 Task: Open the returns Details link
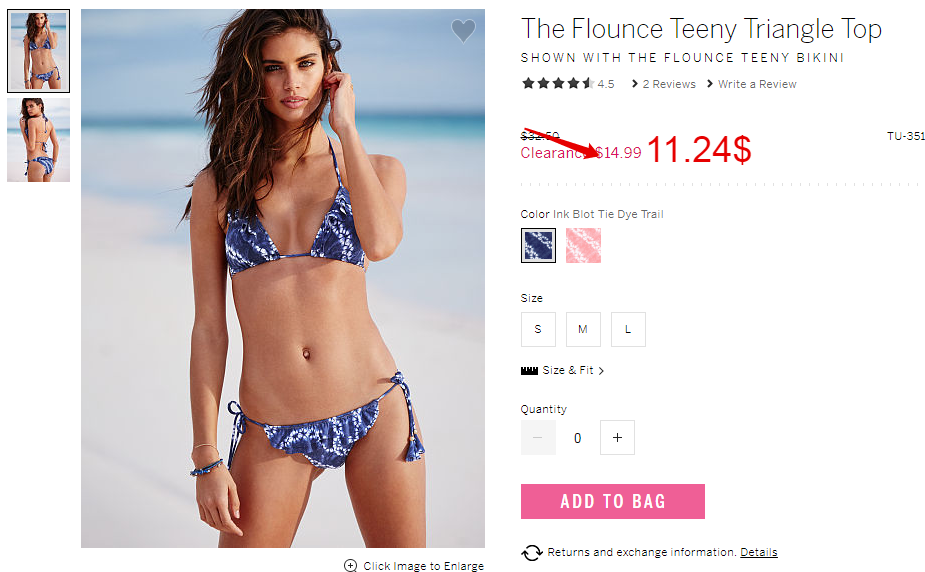tap(759, 552)
